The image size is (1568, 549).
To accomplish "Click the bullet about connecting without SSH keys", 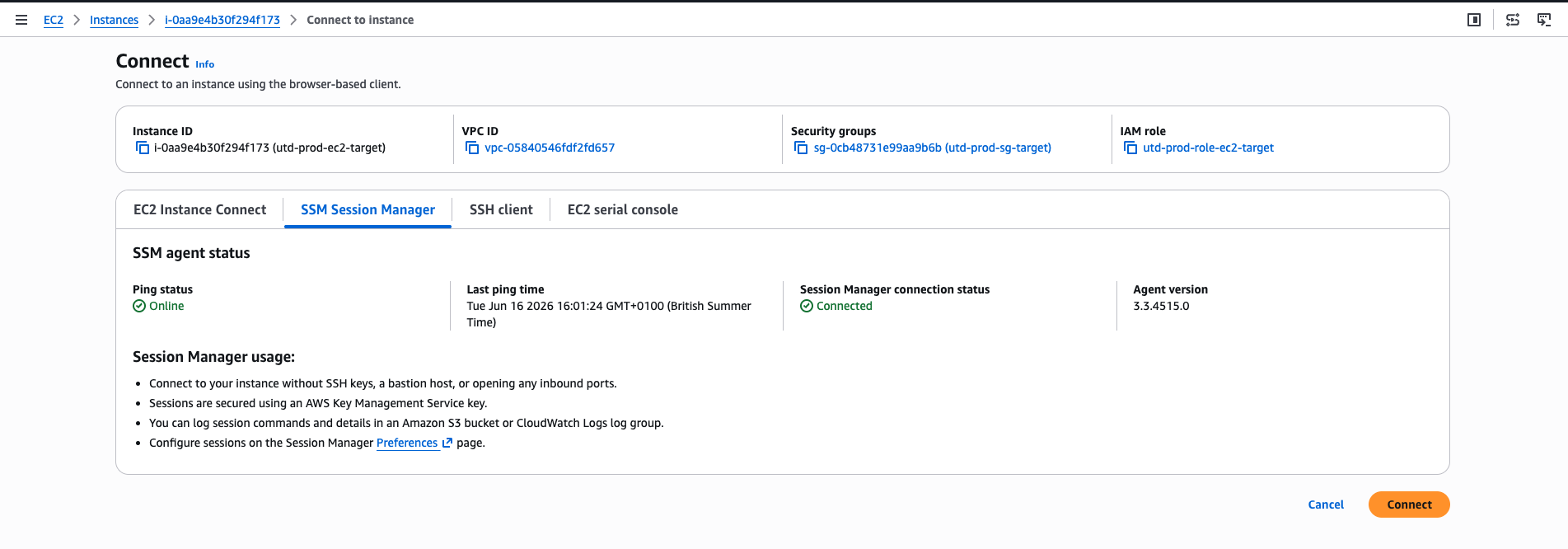I will pos(383,383).
